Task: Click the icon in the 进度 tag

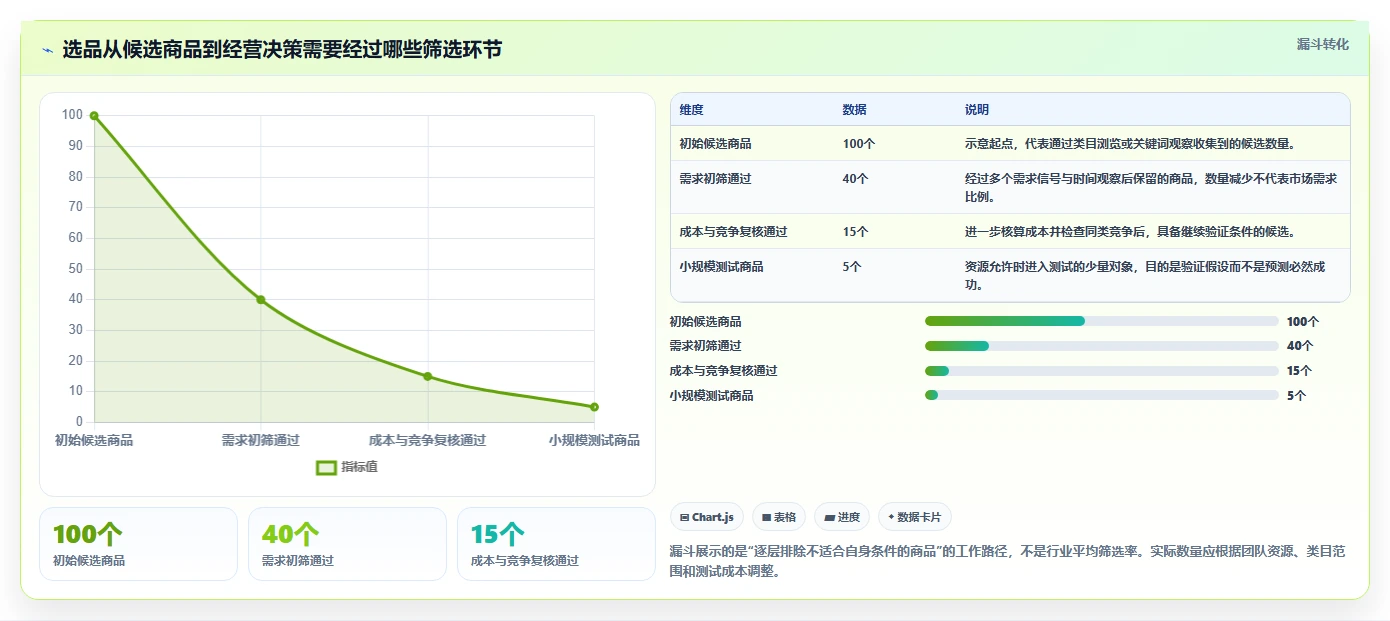Action: coord(830,518)
